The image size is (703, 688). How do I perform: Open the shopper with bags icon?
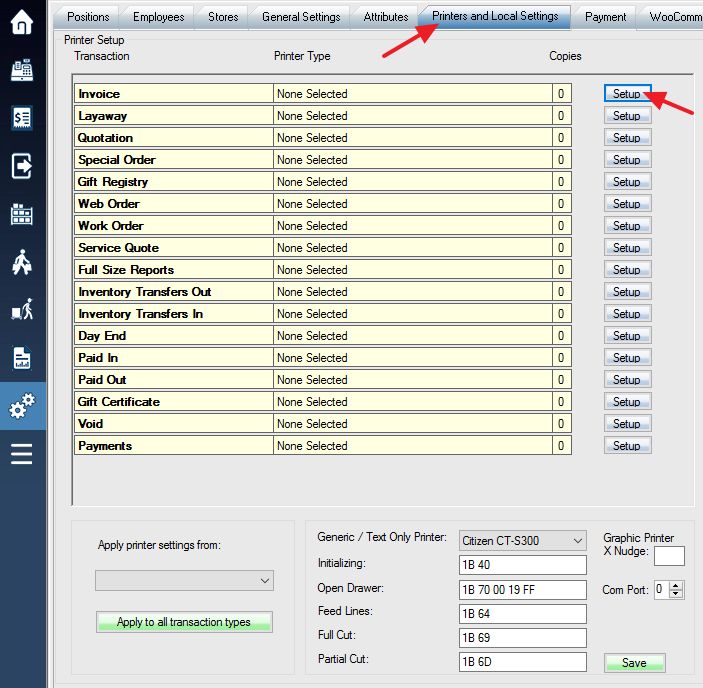tap(22, 262)
